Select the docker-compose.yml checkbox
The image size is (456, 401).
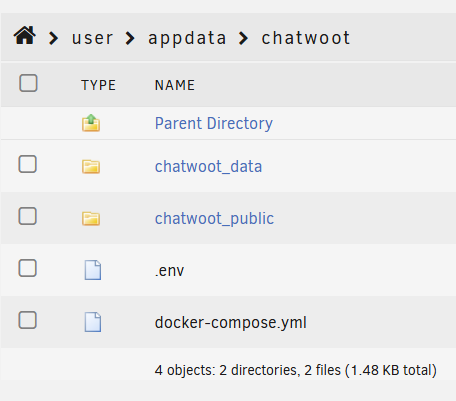(x=27, y=320)
